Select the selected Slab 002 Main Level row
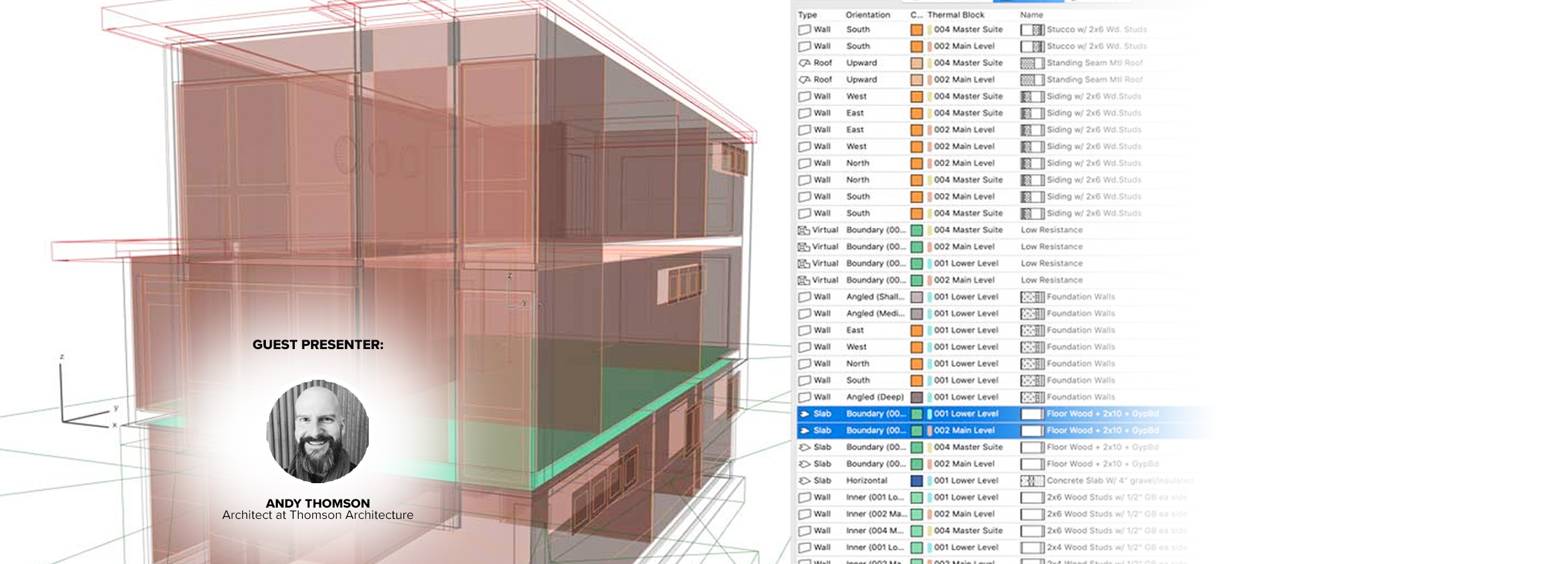1568x564 pixels. pos(991,431)
